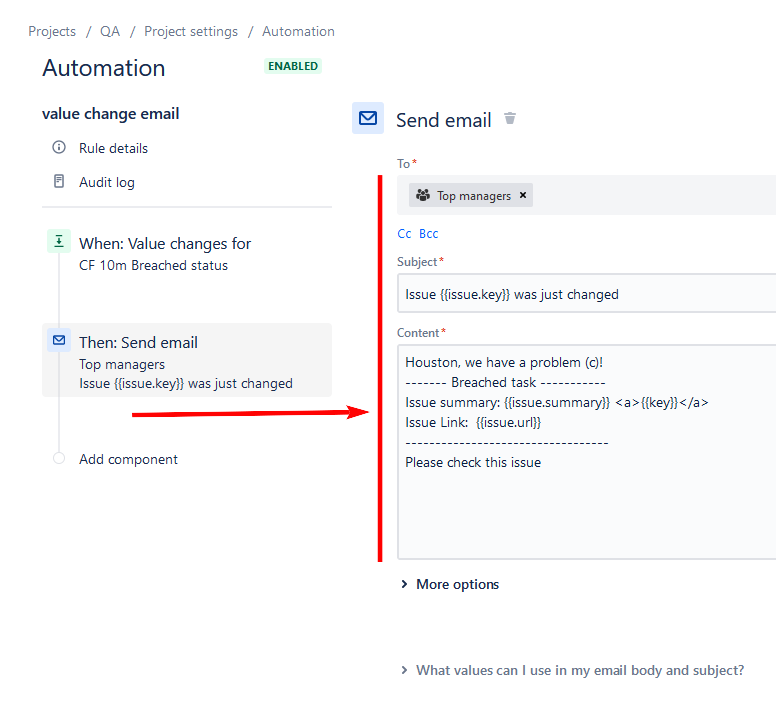
Task: Click the Subject input field
Action: (586, 293)
